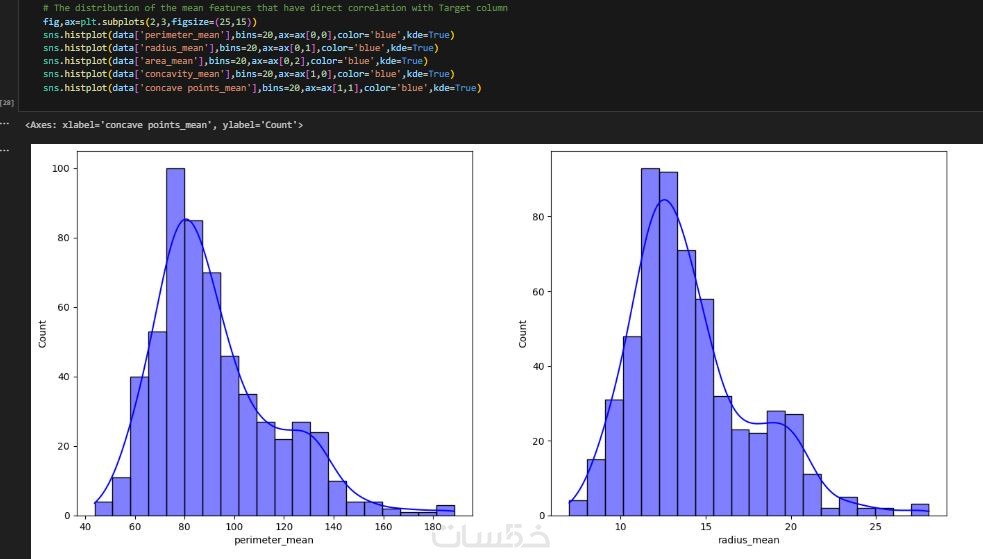The image size is (983, 559).
Task: Open the output actions ellipsis beside the Axes text output
Action: click(x=5, y=124)
